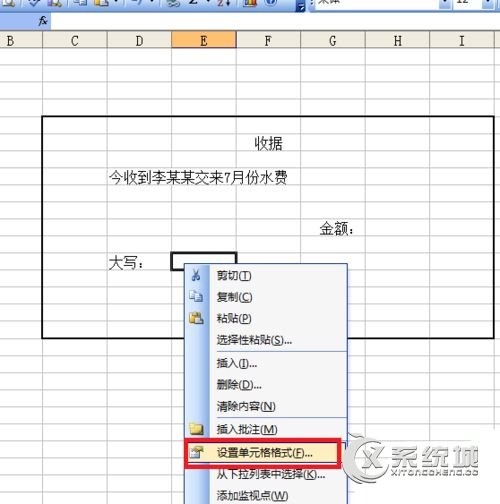The width and height of the screenshot is (500, 504).
Task: Click the cell text 今收到李某某交来7月份水费
Action: tap(198, 177)
